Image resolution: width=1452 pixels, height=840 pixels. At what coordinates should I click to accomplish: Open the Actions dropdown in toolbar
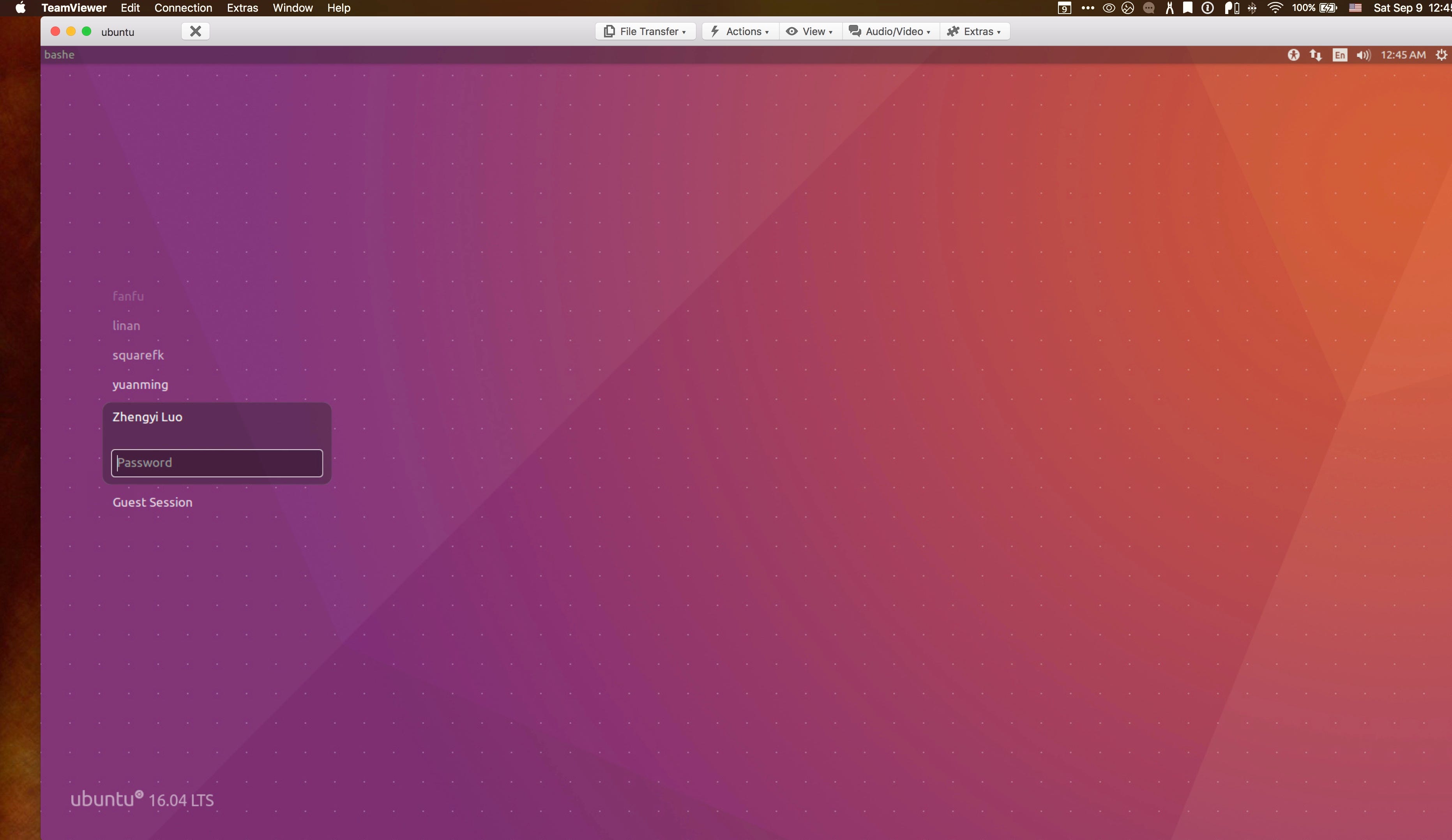pyautogui.click(x=740, y=31)
